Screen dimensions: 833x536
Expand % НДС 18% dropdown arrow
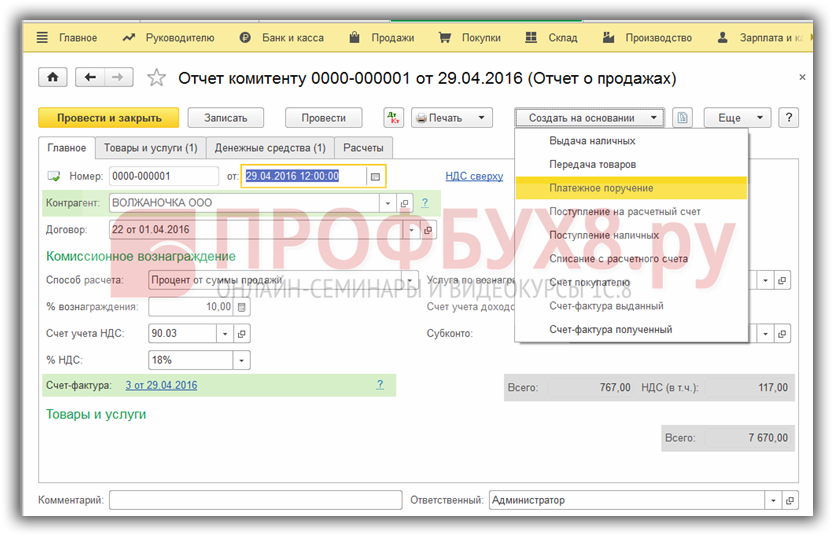241,361
